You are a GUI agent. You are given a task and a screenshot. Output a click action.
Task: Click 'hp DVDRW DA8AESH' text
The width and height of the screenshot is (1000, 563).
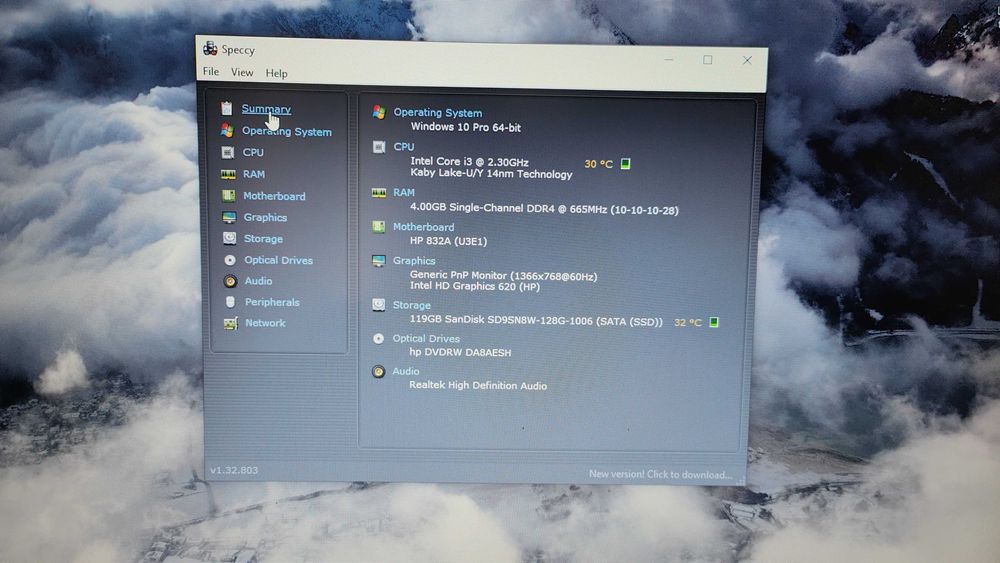tap(460, 352)
